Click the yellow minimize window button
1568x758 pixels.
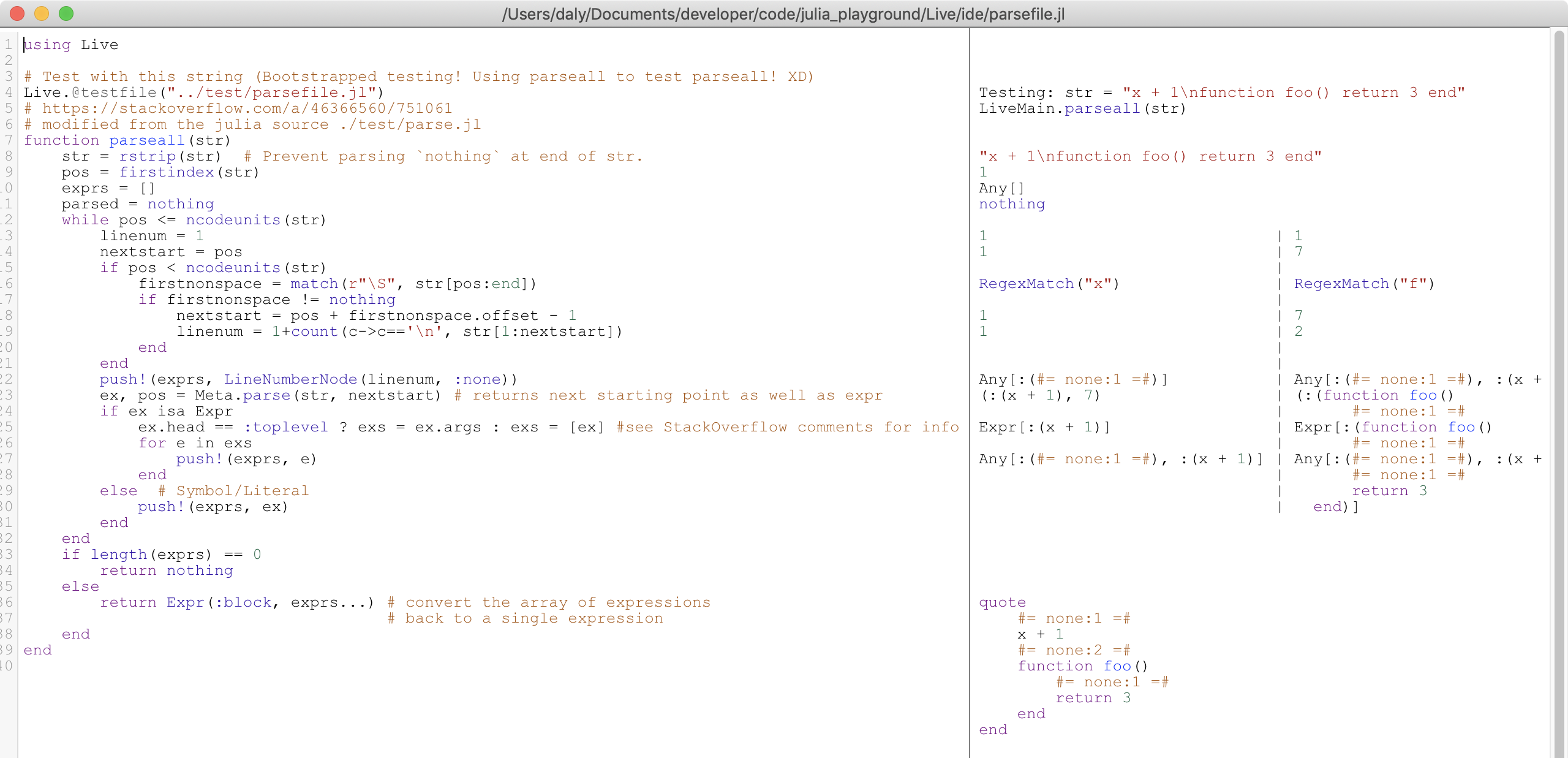(x=42, y=13)
